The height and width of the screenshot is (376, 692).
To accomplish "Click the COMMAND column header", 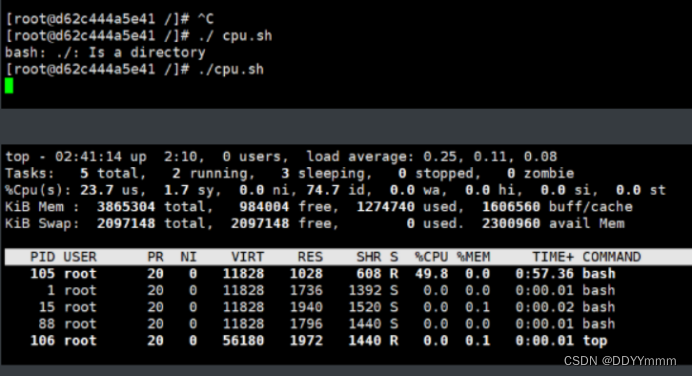I will 612,257.
